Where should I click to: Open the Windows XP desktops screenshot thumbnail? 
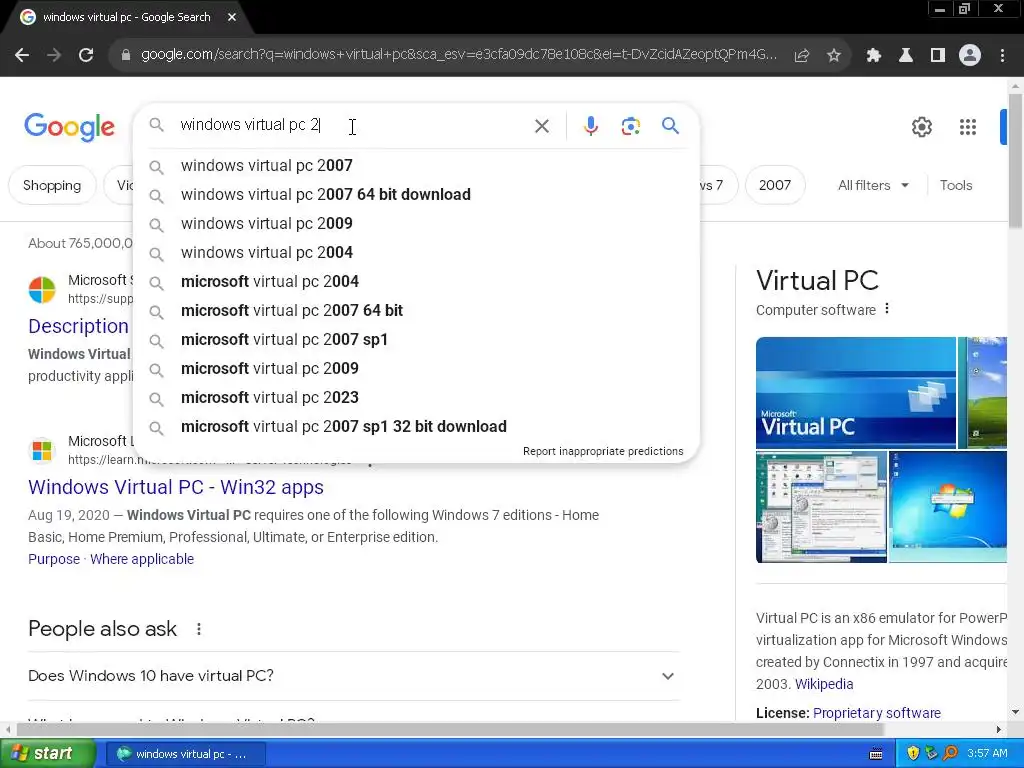pyautogui.click(x=821, y=507)
